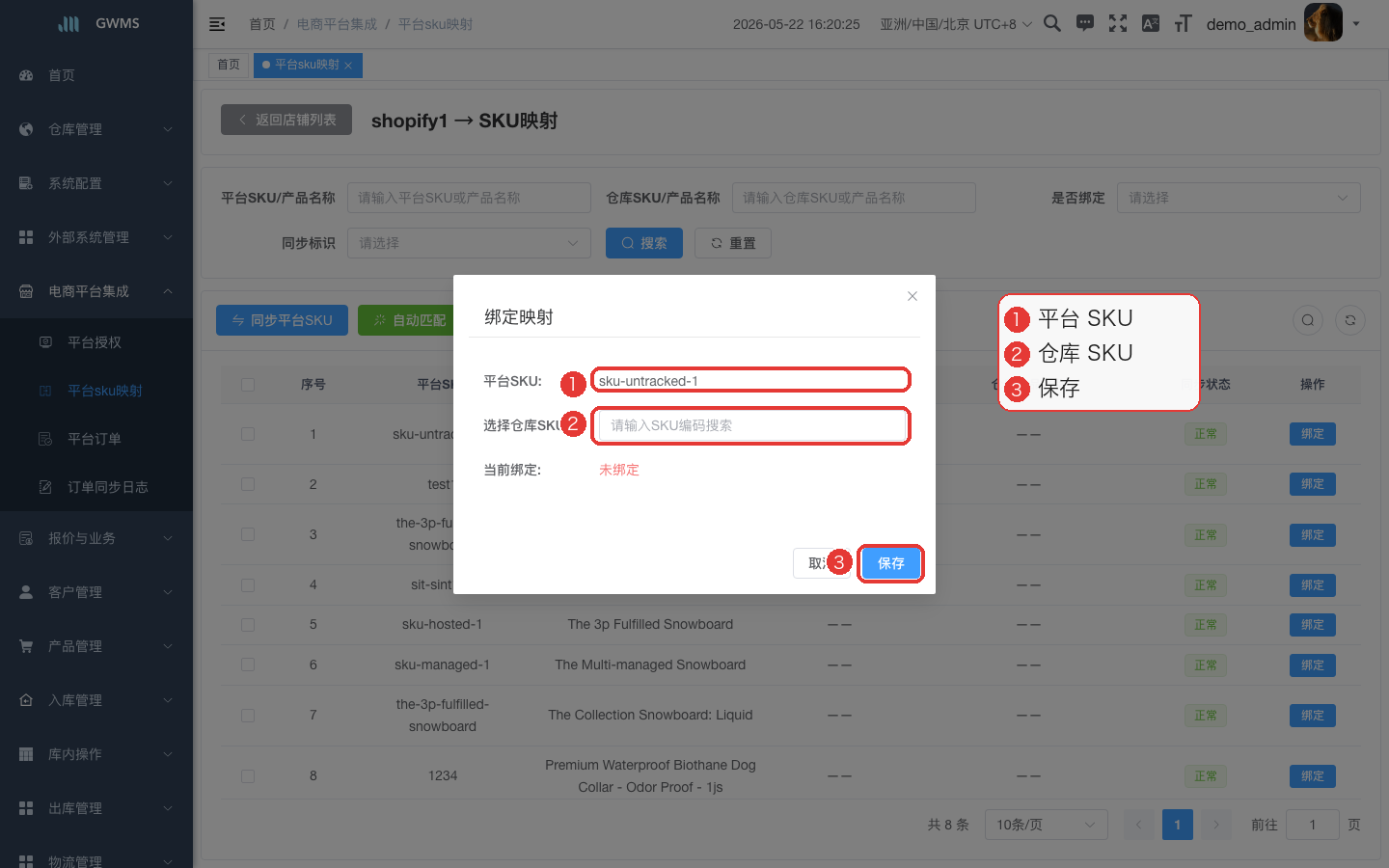
Task: Tick the checkbox for the sku-managed-1 row
Action: [x=248, y=665]
